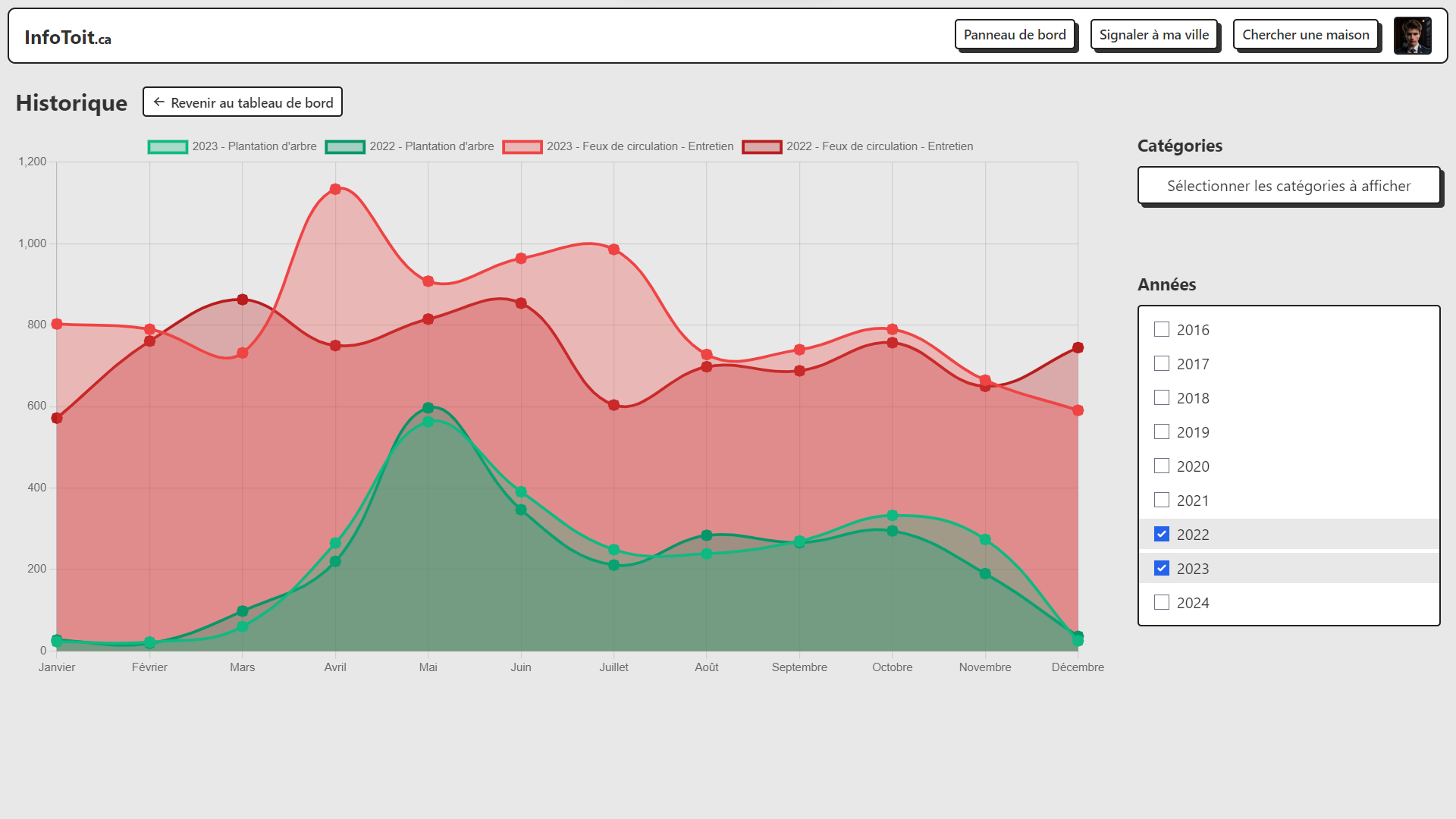Click Revenir au tableau de bord button
The image size is (1456, 819).
(243, 102)
